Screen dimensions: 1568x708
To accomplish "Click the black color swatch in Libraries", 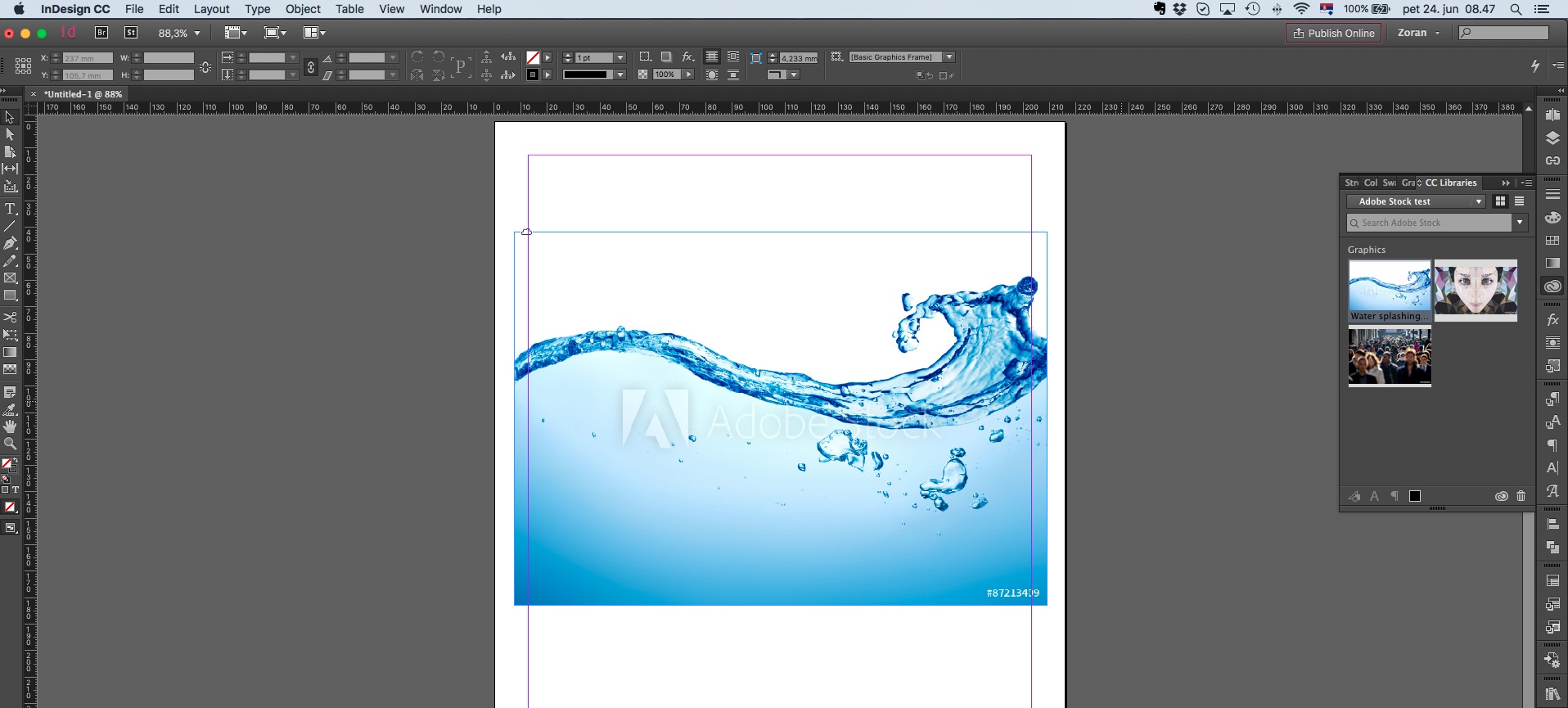I will coord(1415,496).
